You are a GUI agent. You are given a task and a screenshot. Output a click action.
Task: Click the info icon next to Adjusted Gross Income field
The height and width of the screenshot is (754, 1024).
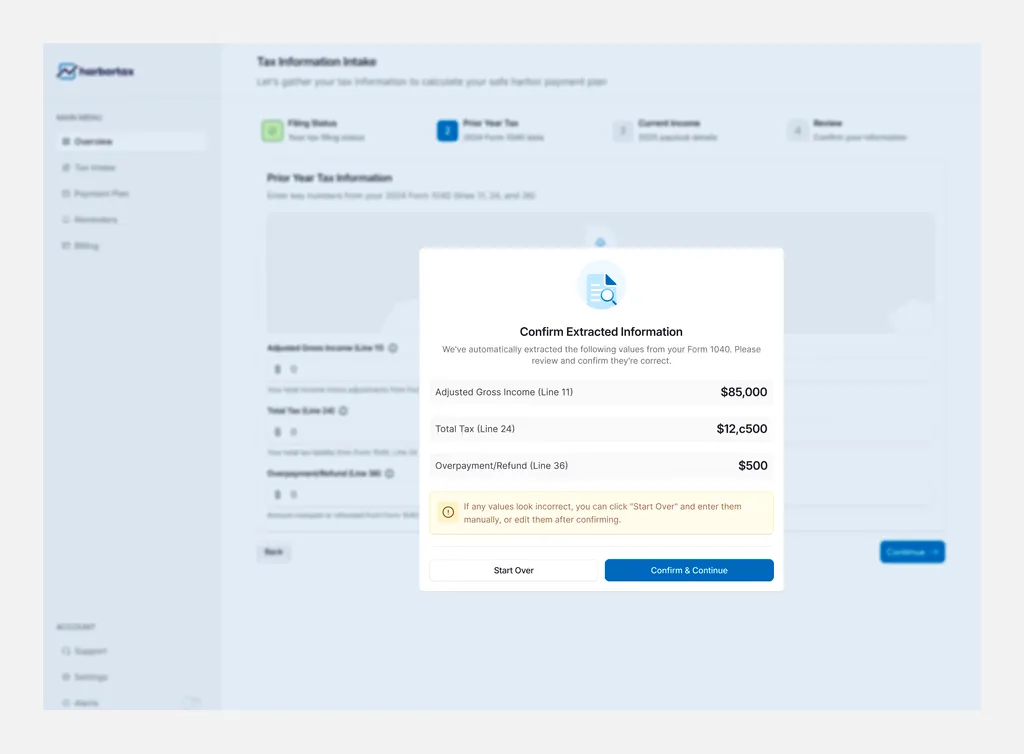(x=393, y=348)
